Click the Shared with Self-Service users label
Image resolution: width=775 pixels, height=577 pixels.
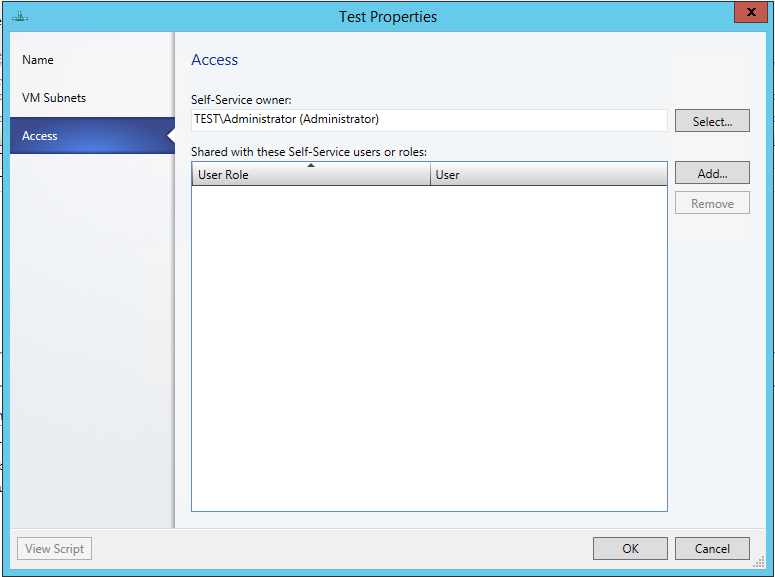pyautogui.click(x=309, y=152)
